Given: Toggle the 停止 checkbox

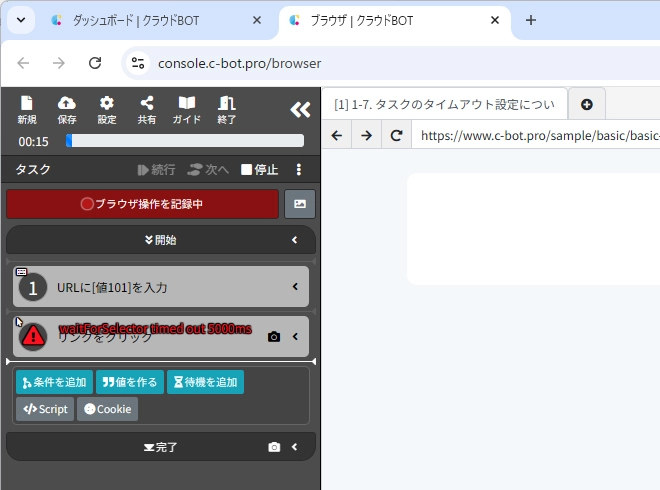Looking at the screenshot, I should point(247,170).
